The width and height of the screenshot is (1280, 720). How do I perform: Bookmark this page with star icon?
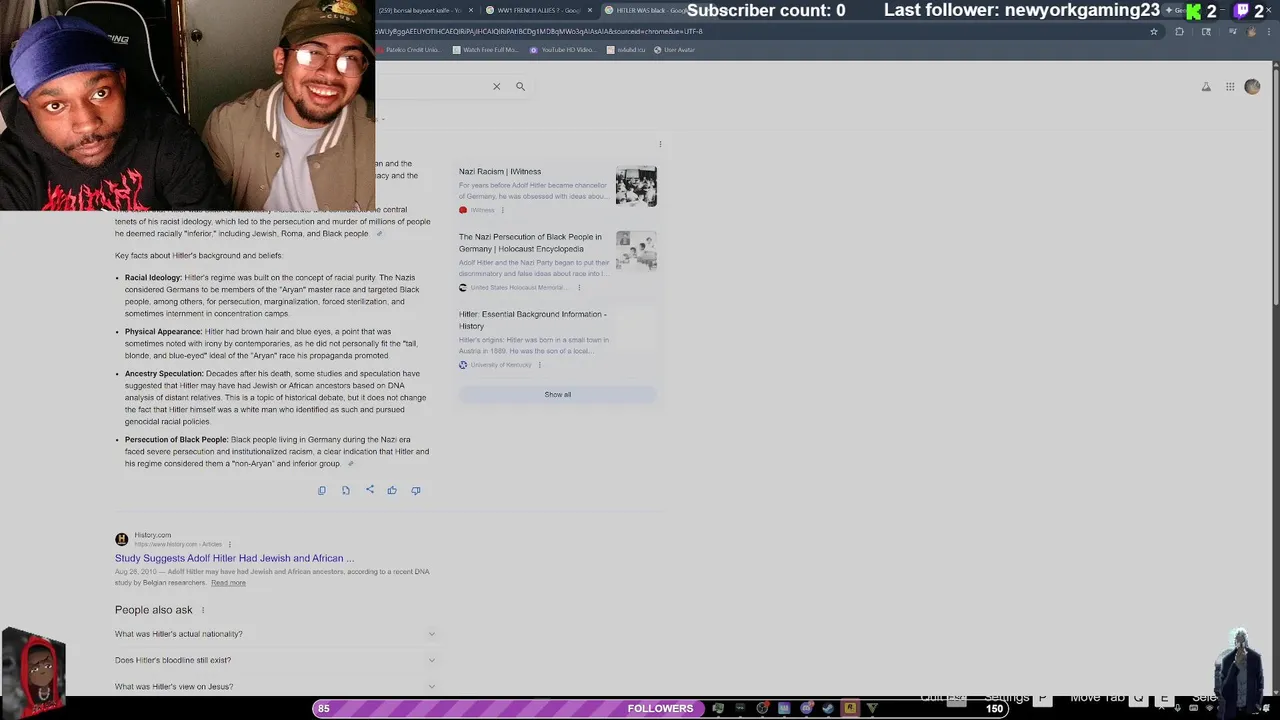[1154, 32]
